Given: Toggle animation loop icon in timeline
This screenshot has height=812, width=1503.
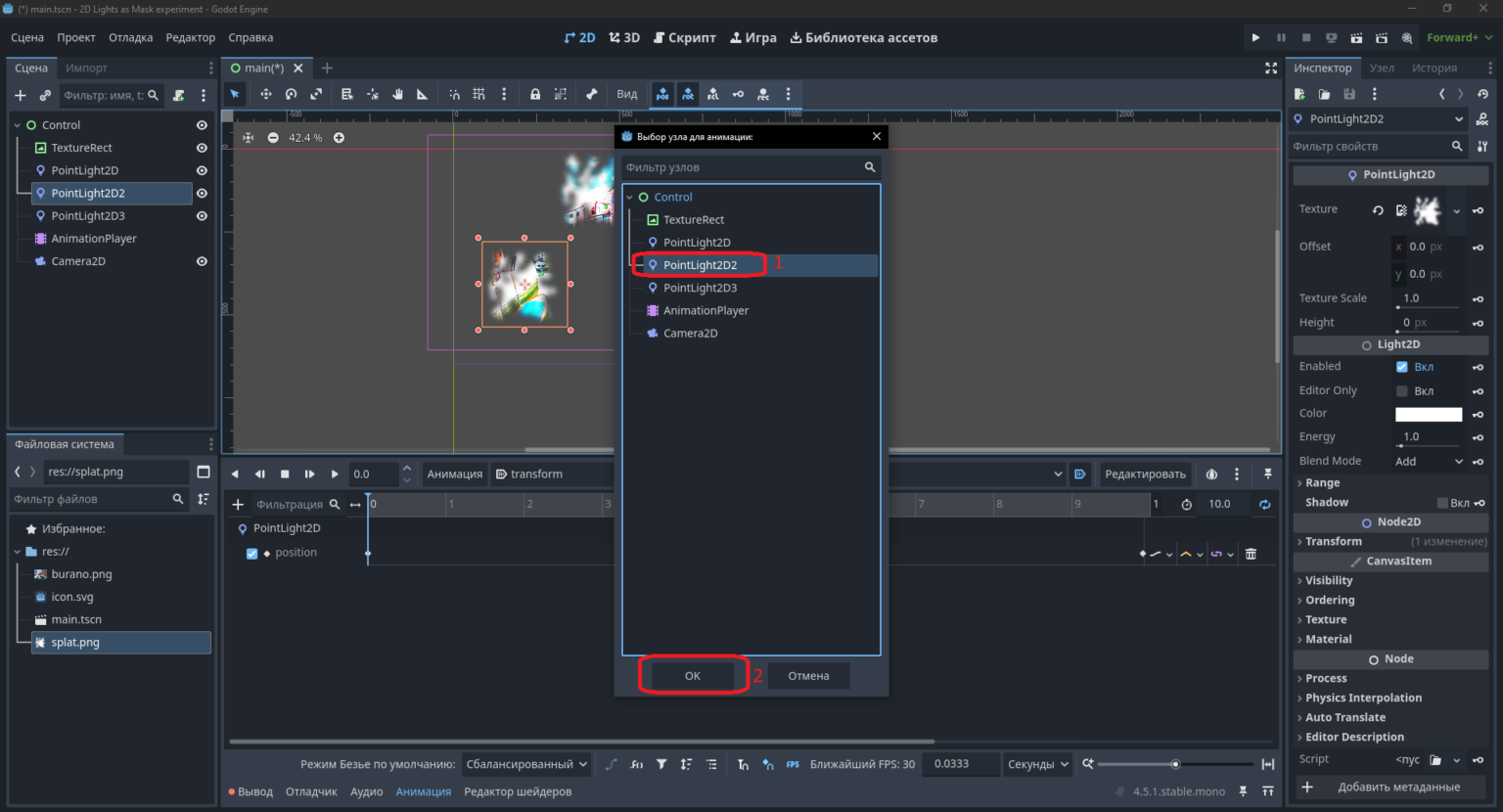Looking at the screenshot, I should pyautogui.click(x=1264, y=504).
